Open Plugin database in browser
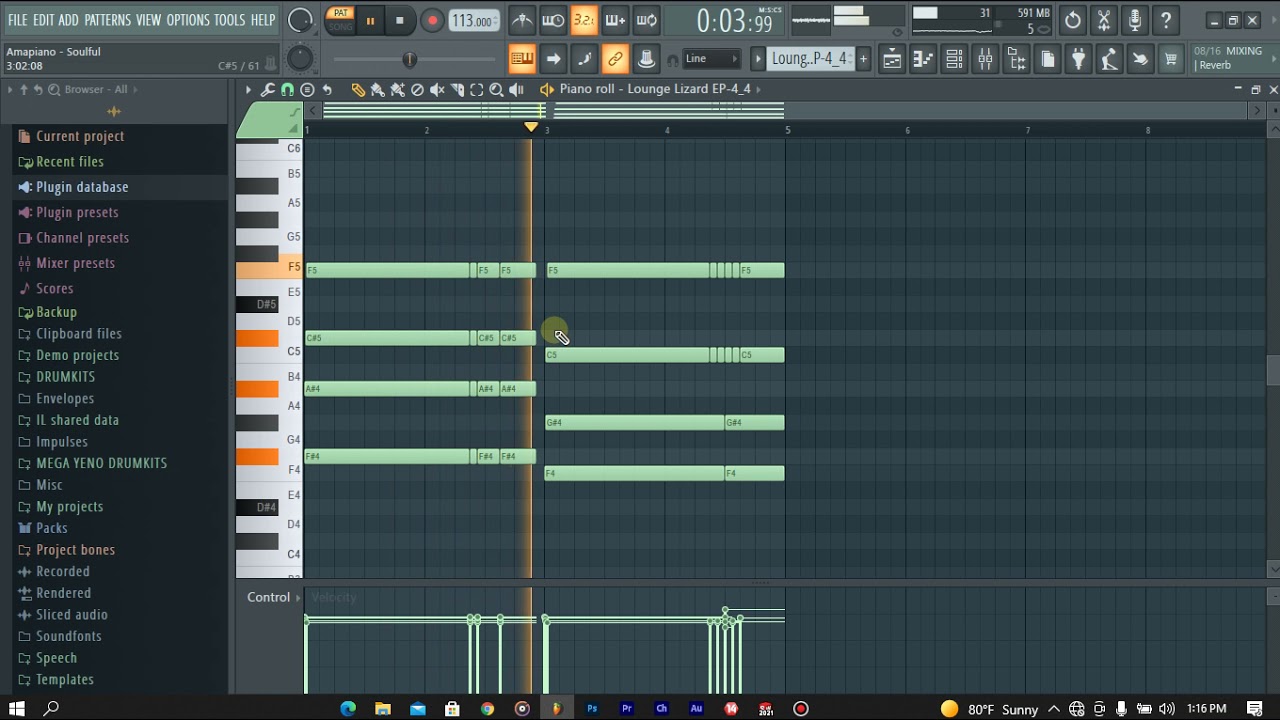Image resolution: width=1280 pixels, height=720 pixels. 82,187
